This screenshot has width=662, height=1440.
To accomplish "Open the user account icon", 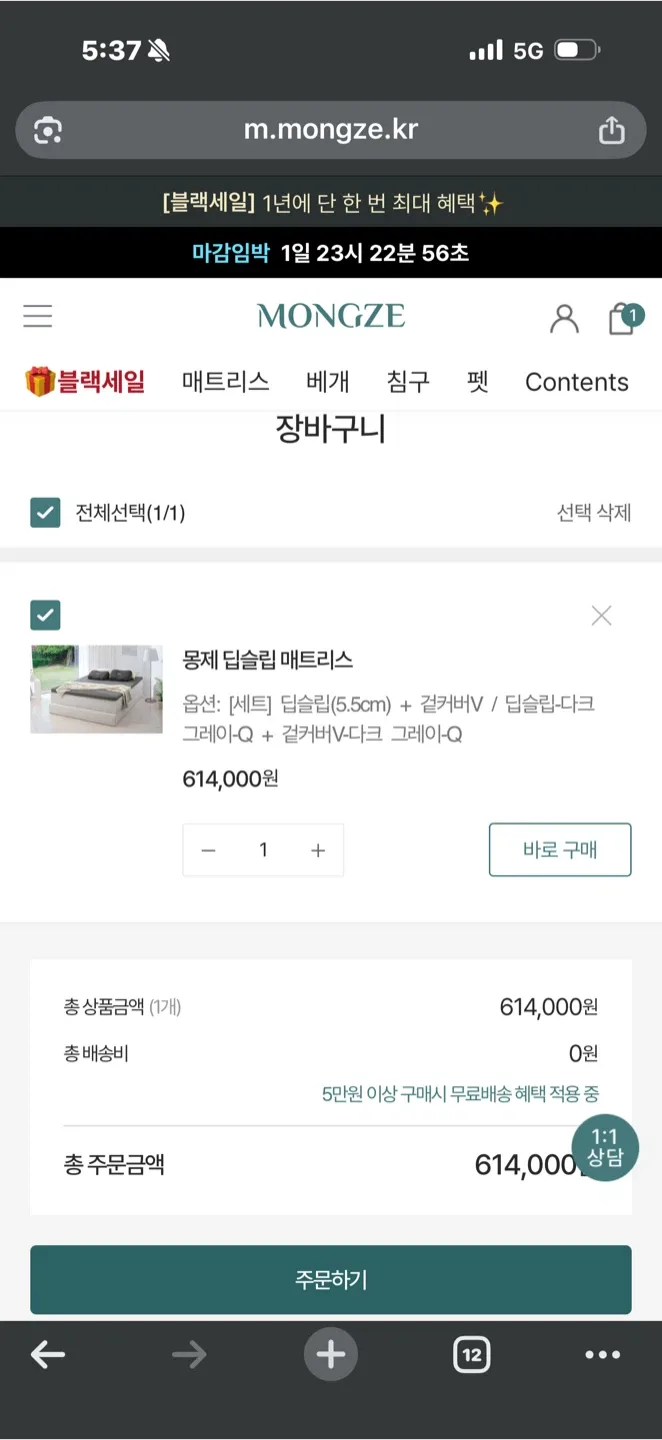I will point(564,318).
